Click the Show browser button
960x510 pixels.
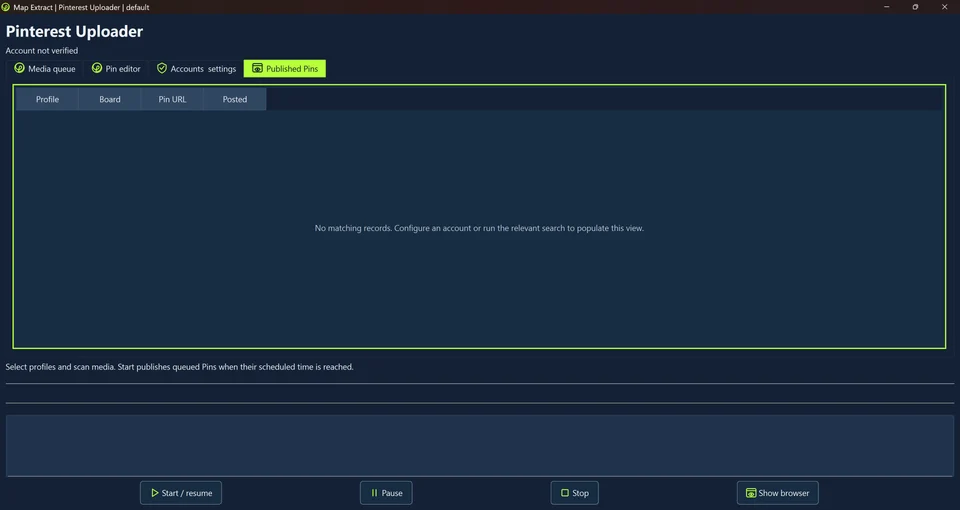tap(778, 493)
